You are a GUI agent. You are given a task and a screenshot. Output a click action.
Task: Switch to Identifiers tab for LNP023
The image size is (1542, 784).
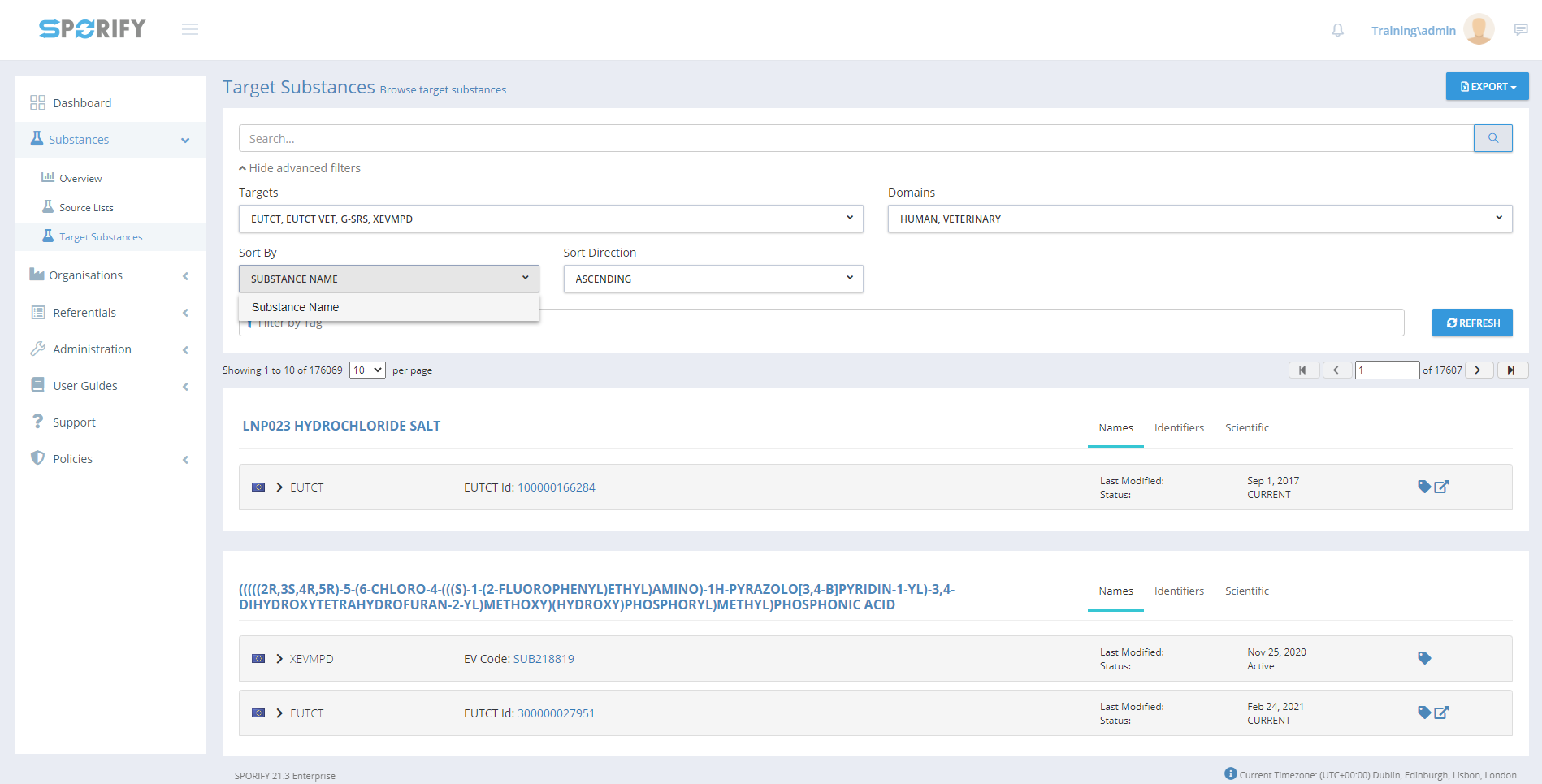[x=1179, y=428]
